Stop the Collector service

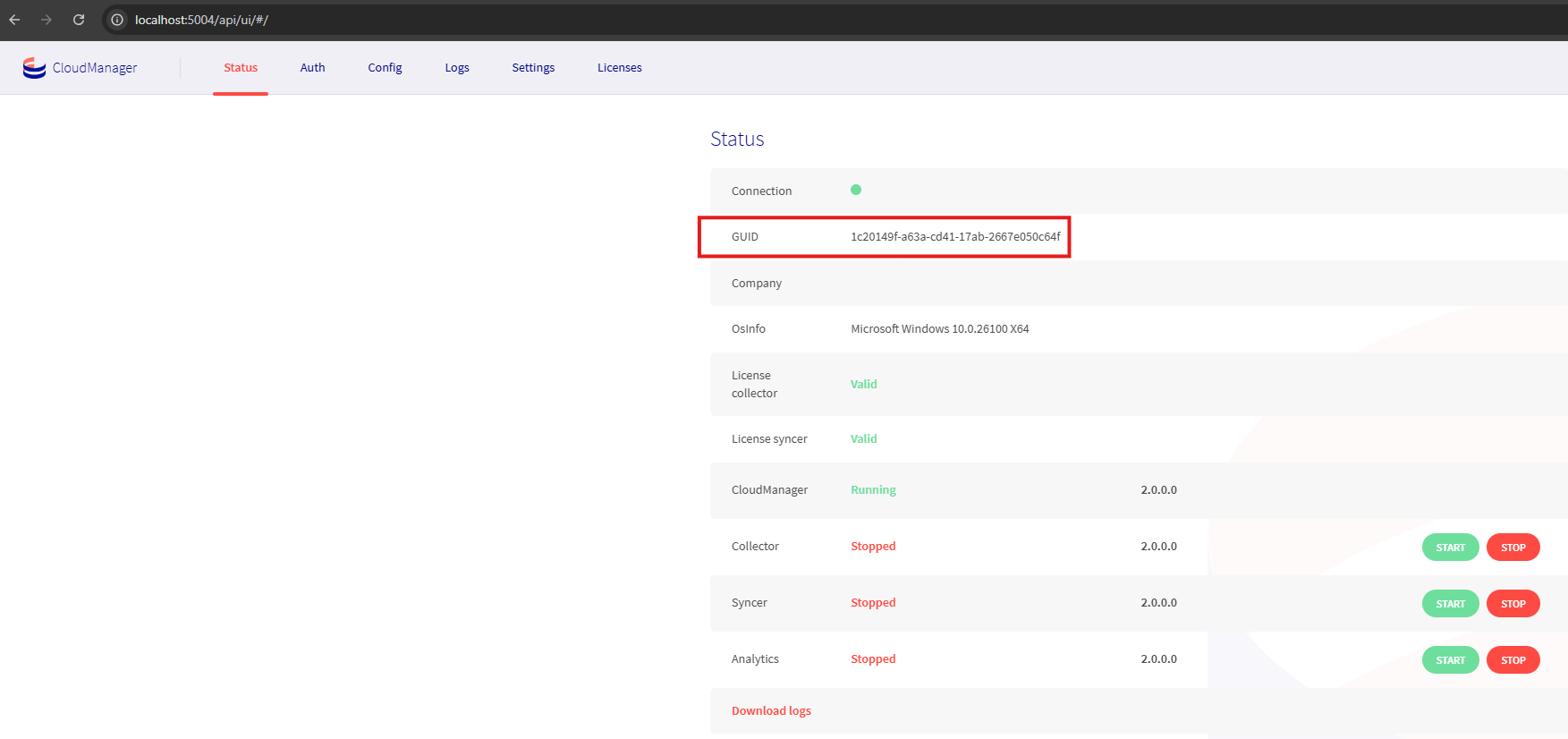(1513, 548)
